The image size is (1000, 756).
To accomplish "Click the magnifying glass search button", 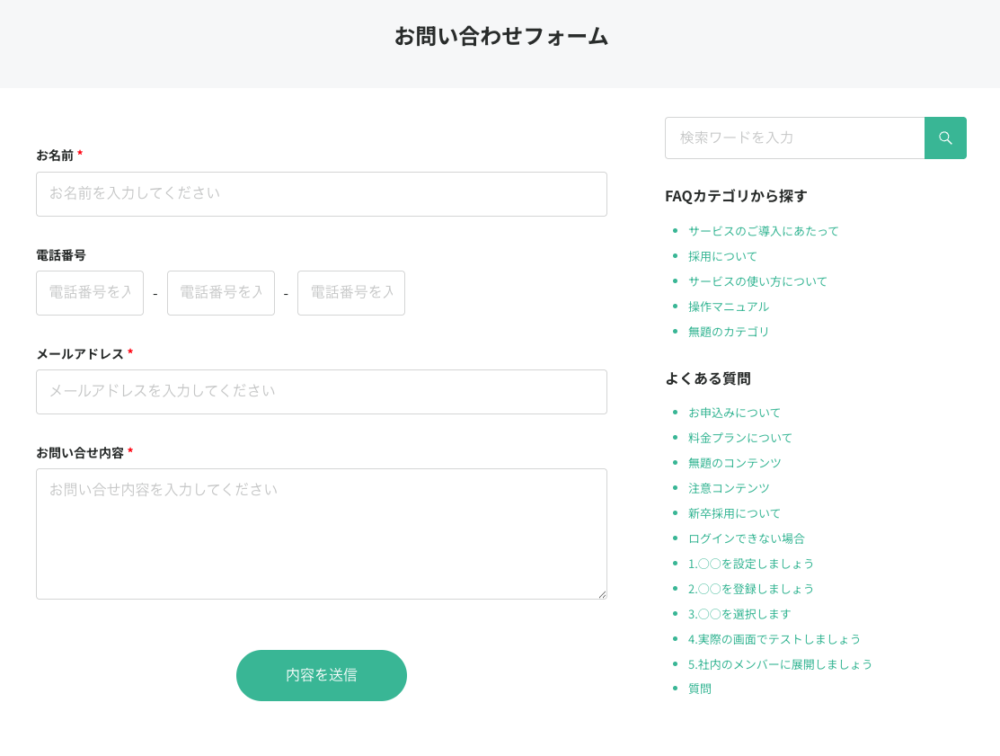I will pos(945,138).
